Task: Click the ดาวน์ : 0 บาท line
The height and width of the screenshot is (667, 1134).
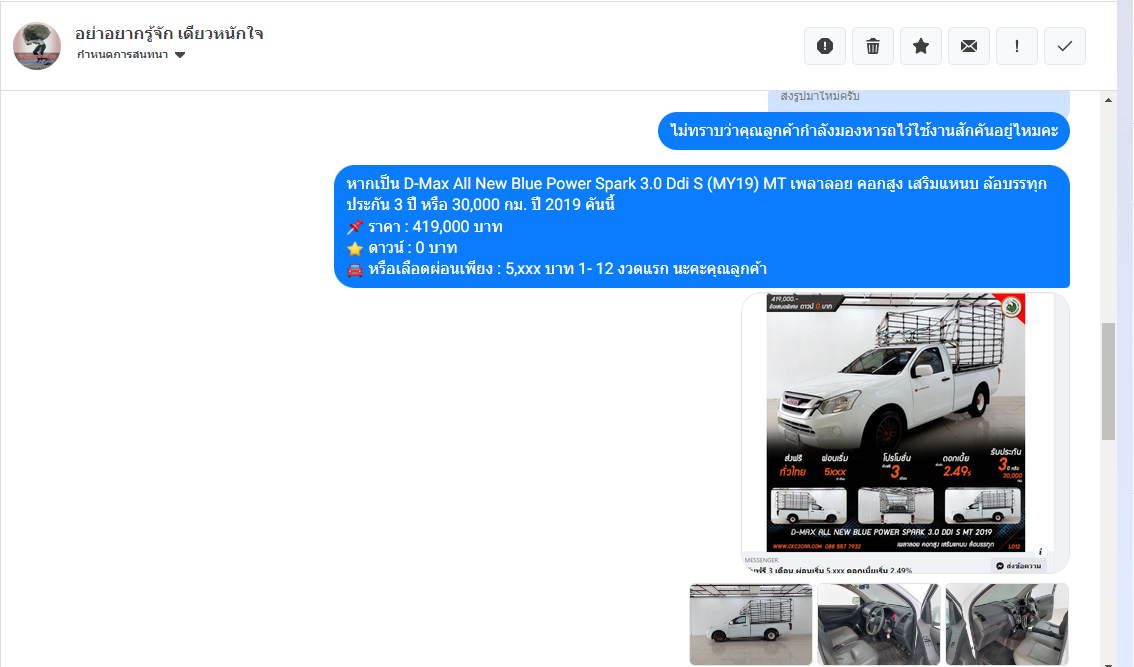Action: tap(402, 248)
